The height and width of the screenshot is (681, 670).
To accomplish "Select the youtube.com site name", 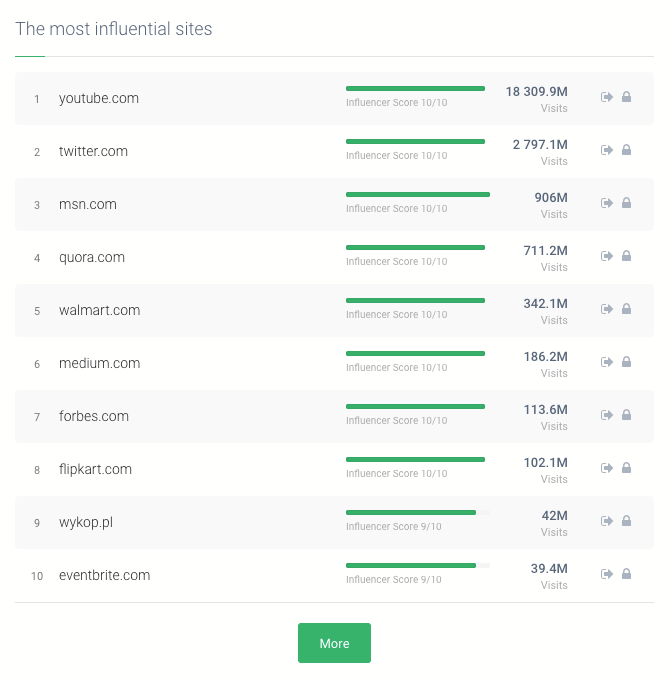I will 99,99.
